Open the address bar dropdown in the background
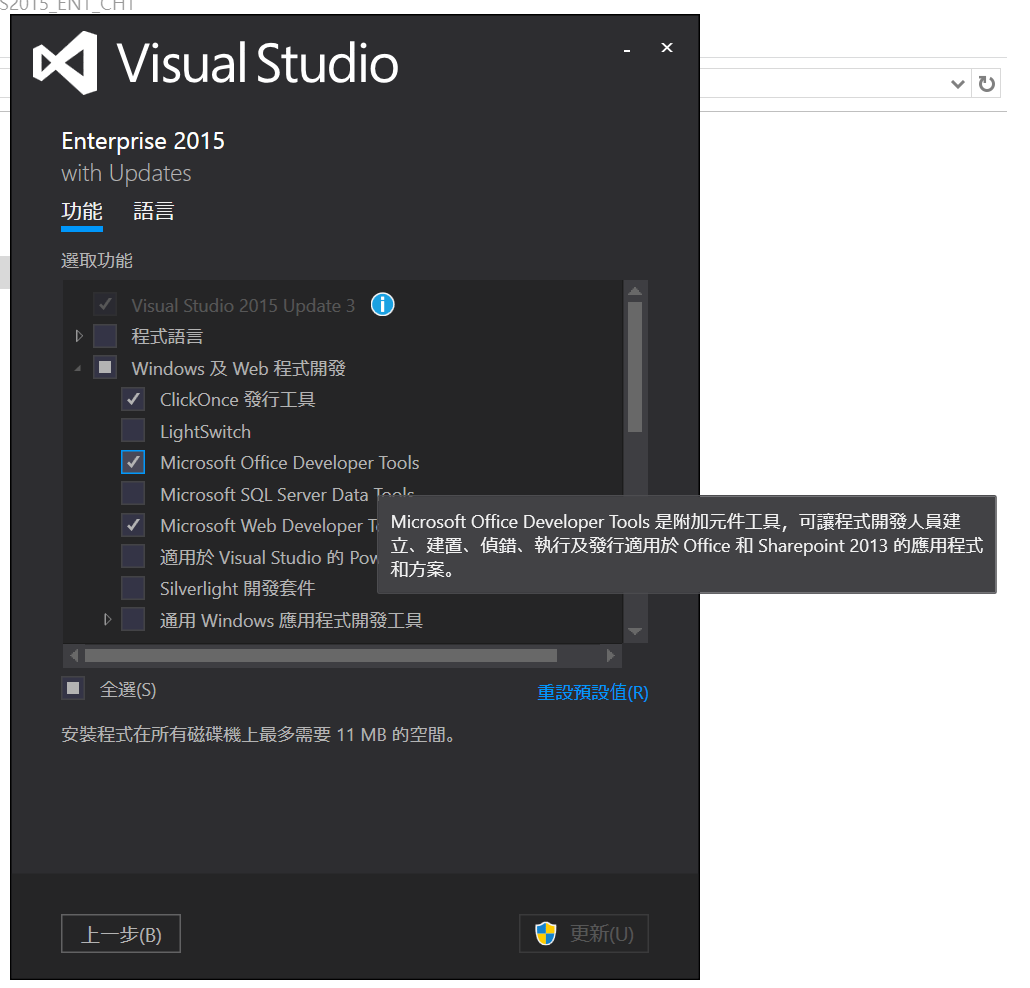The image size is (1030, 988). point(957,83)
